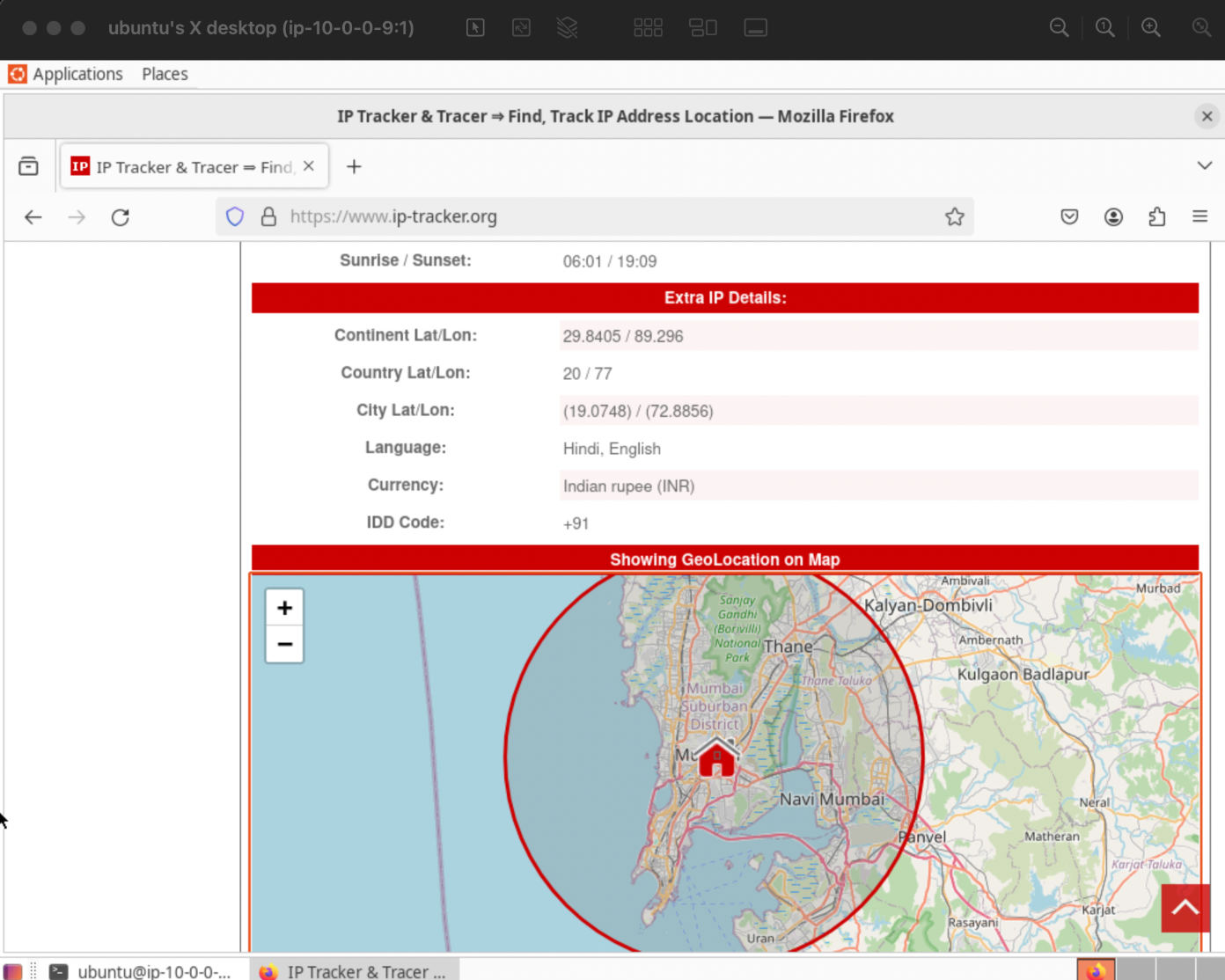The height and width of the screenshot is (980, 1225).
Task: Click the VNC zoom out magnifier
Action: (x=1060, y=28)
